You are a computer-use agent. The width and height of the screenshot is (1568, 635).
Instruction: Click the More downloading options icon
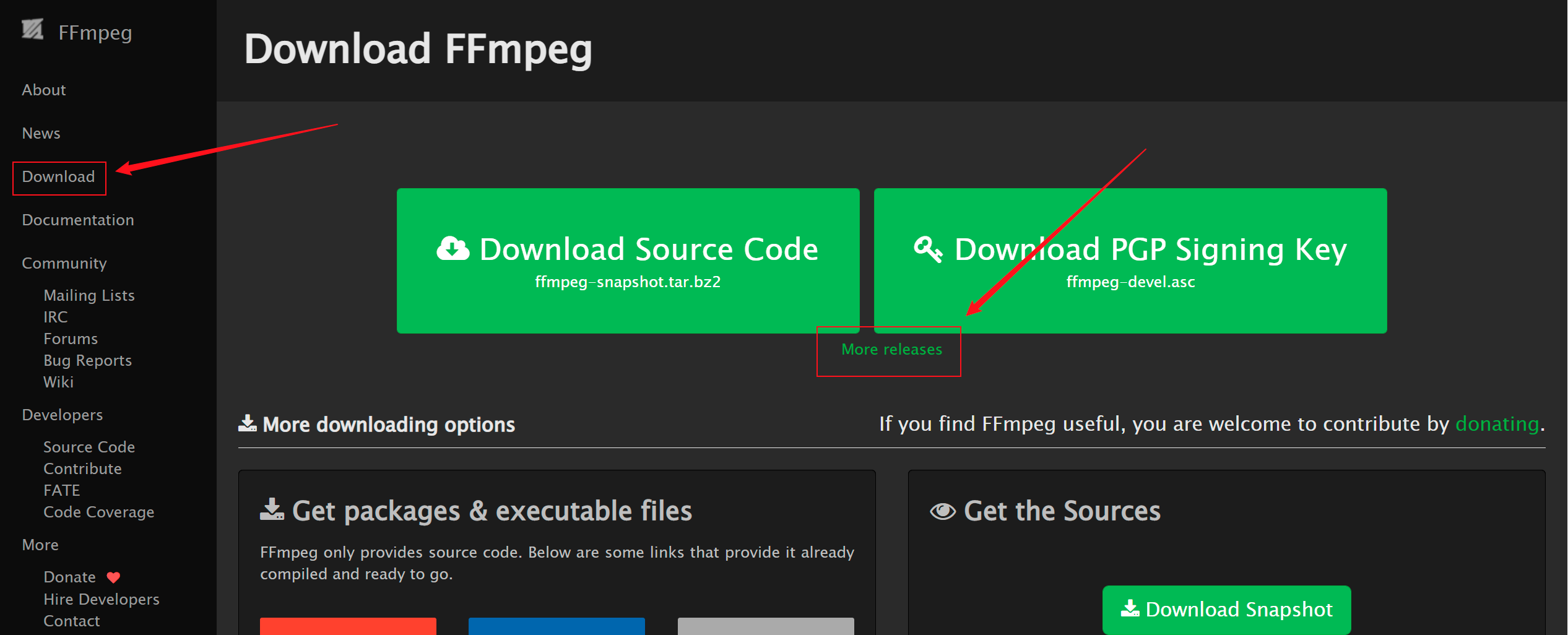pos(248,423)
